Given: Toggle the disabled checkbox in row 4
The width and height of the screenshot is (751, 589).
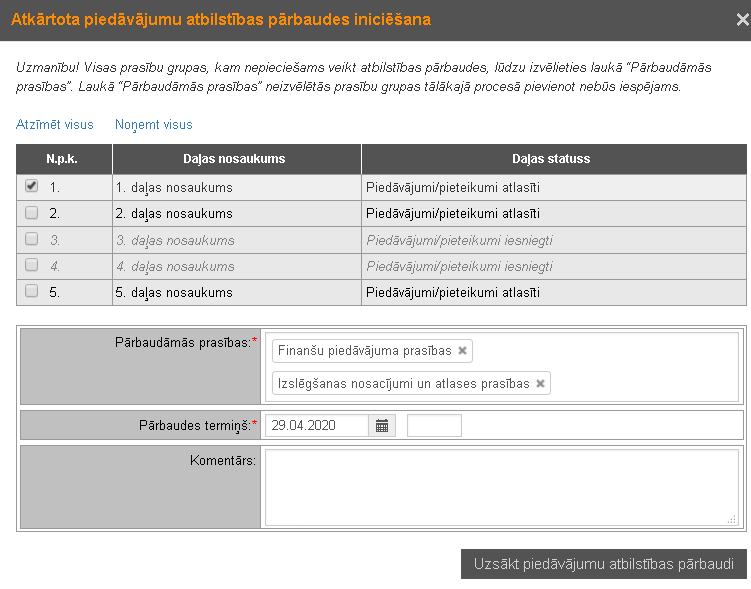Looking at the screenshot, I should (x=32, y=266).
